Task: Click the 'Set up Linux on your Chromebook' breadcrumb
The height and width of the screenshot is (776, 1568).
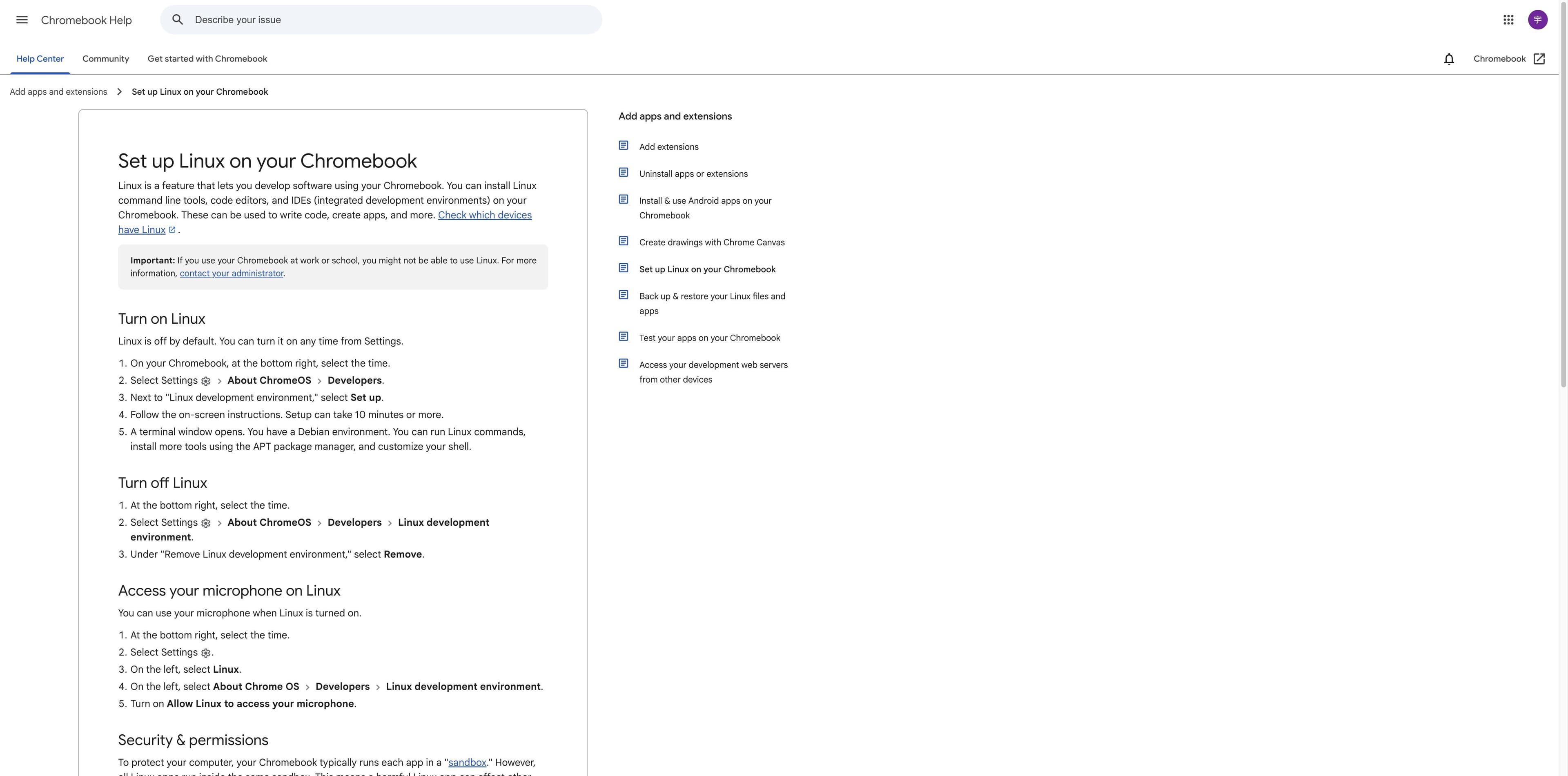Action: coord(200,92)
